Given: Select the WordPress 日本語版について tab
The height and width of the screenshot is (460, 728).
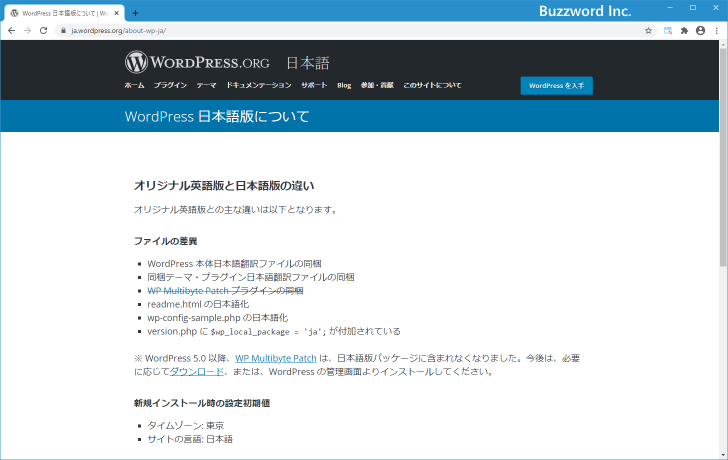Looking at the screenshot, I should click(65, 13).
